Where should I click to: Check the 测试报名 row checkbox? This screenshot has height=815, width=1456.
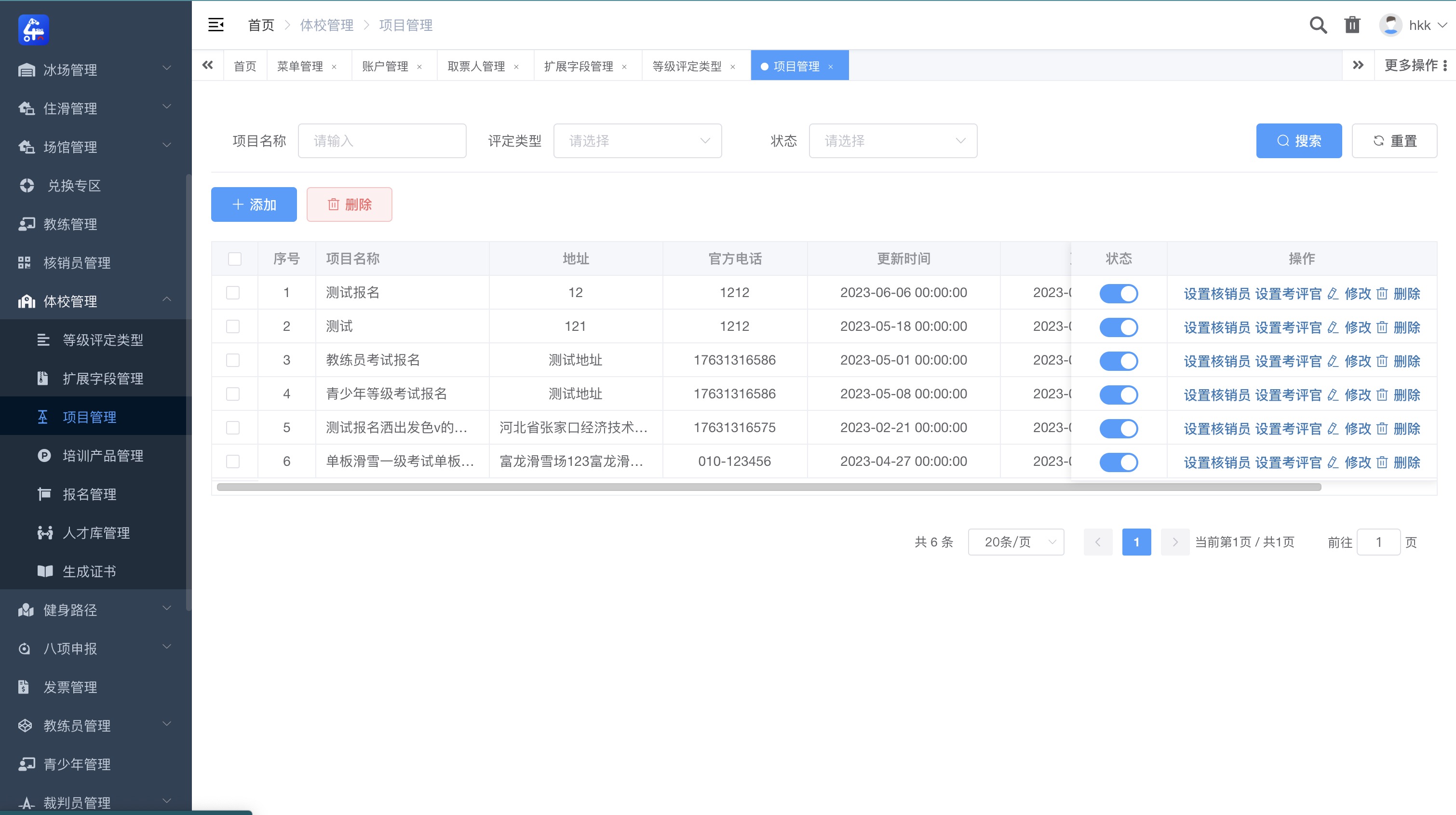click(233, 293)
